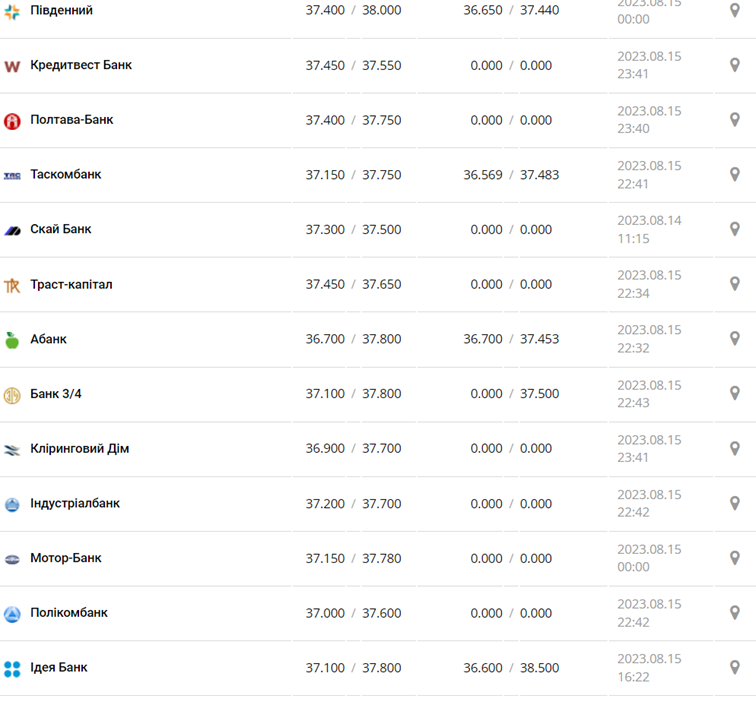The width and height of the screenshot is (756, 708).
Task: Click the Траст-капітал logo icon
Action: [12, 285]
